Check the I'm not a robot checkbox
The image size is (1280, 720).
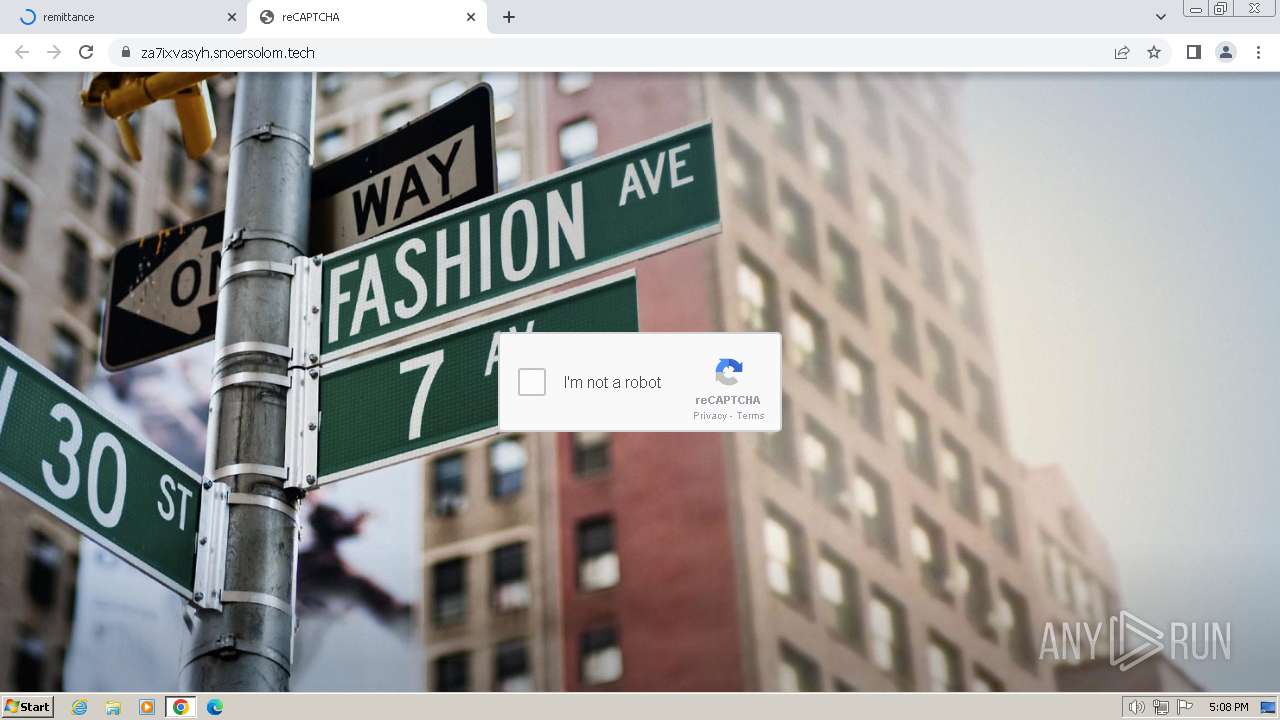pyautogui.click(x=532, y=382)
